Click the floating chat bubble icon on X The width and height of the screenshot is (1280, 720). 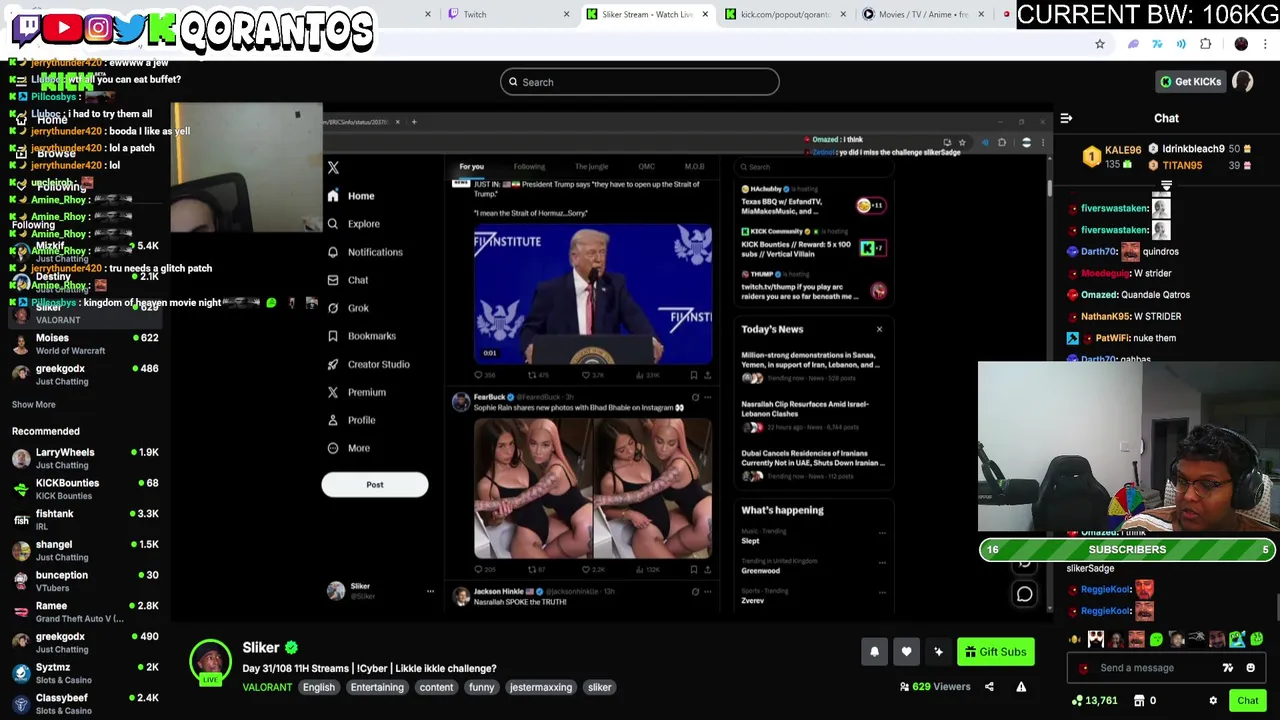pyautogui.click(x=1024, y=594)
